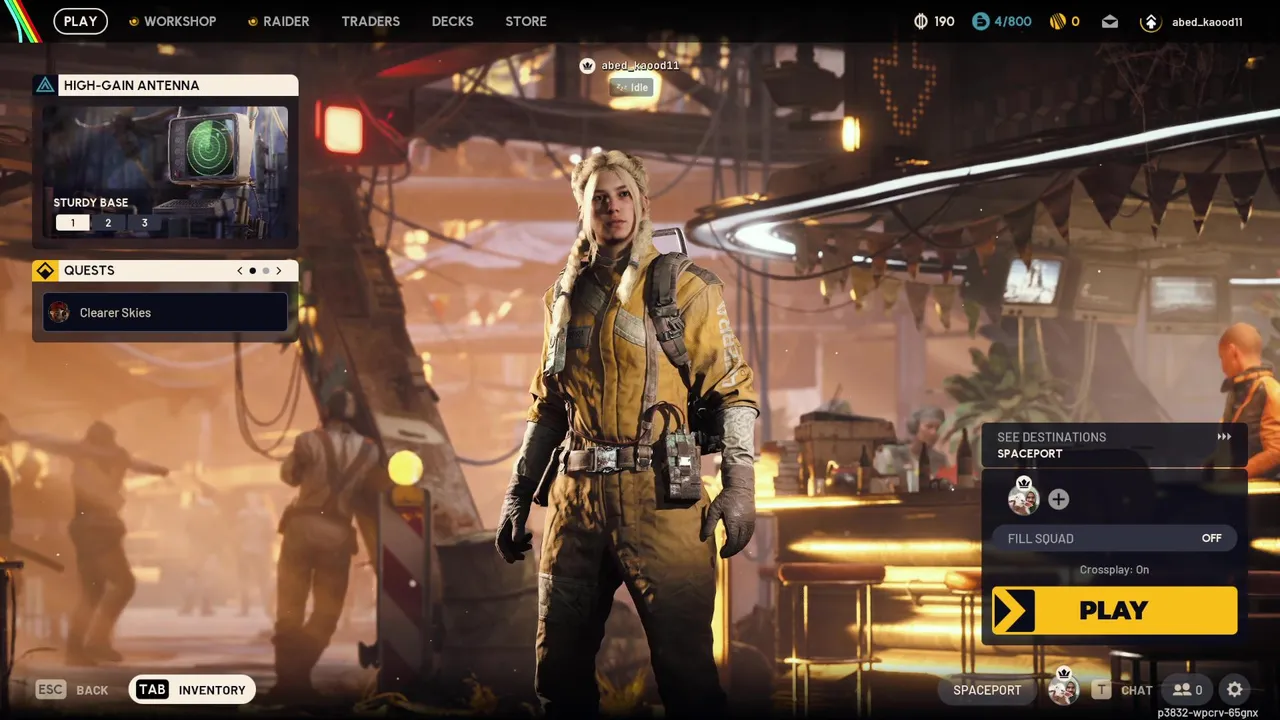Click the abed_kaood11 nameplate above the character
1280x720 pixels.
(x=640, y=66)
